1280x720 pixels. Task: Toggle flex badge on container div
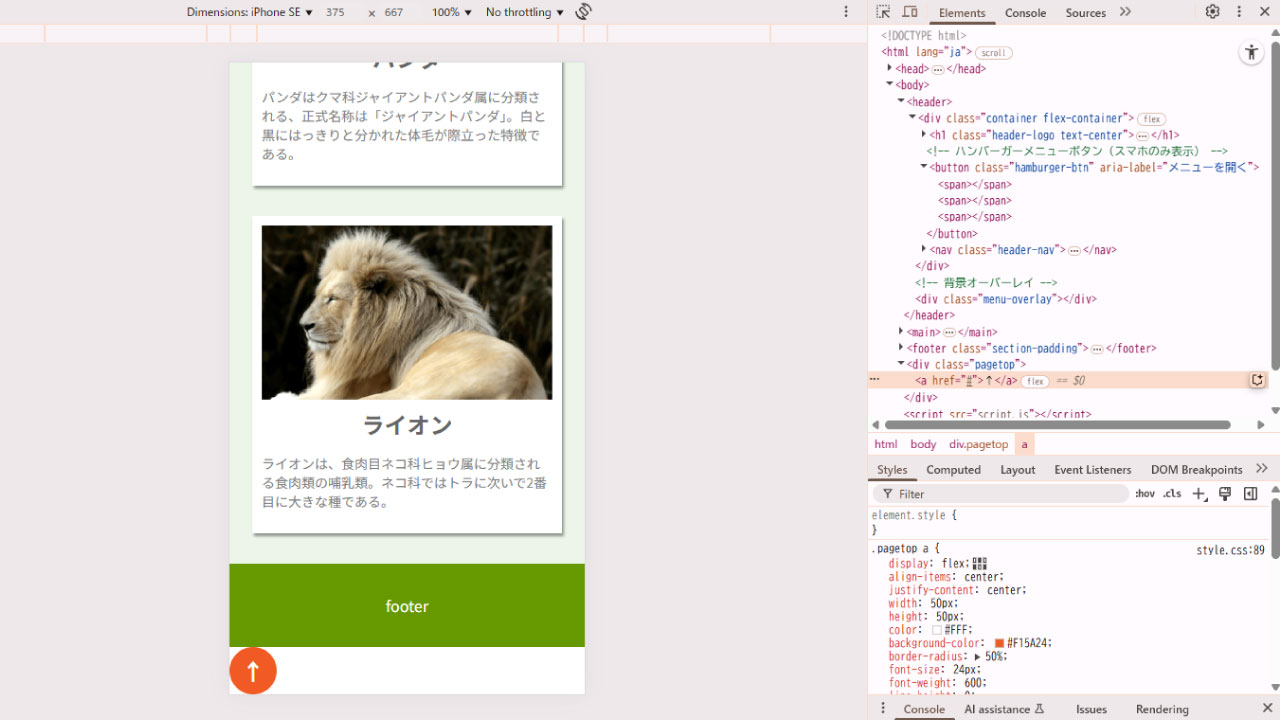(1152, 119)
